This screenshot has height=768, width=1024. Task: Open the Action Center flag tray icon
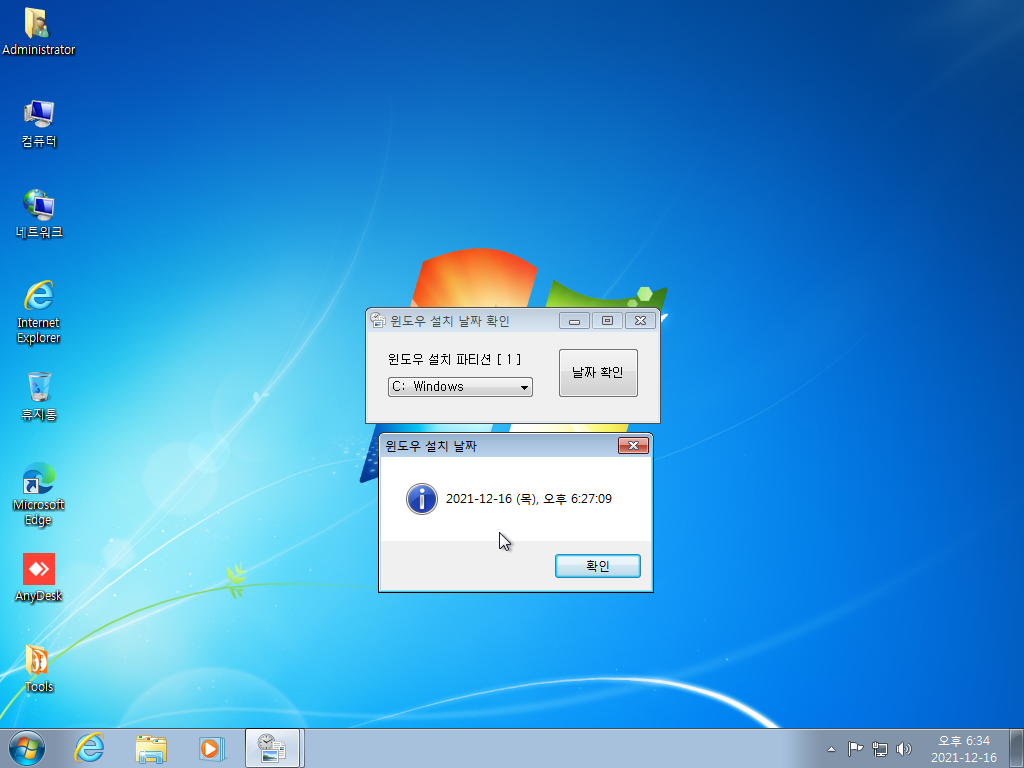[855, 749]
